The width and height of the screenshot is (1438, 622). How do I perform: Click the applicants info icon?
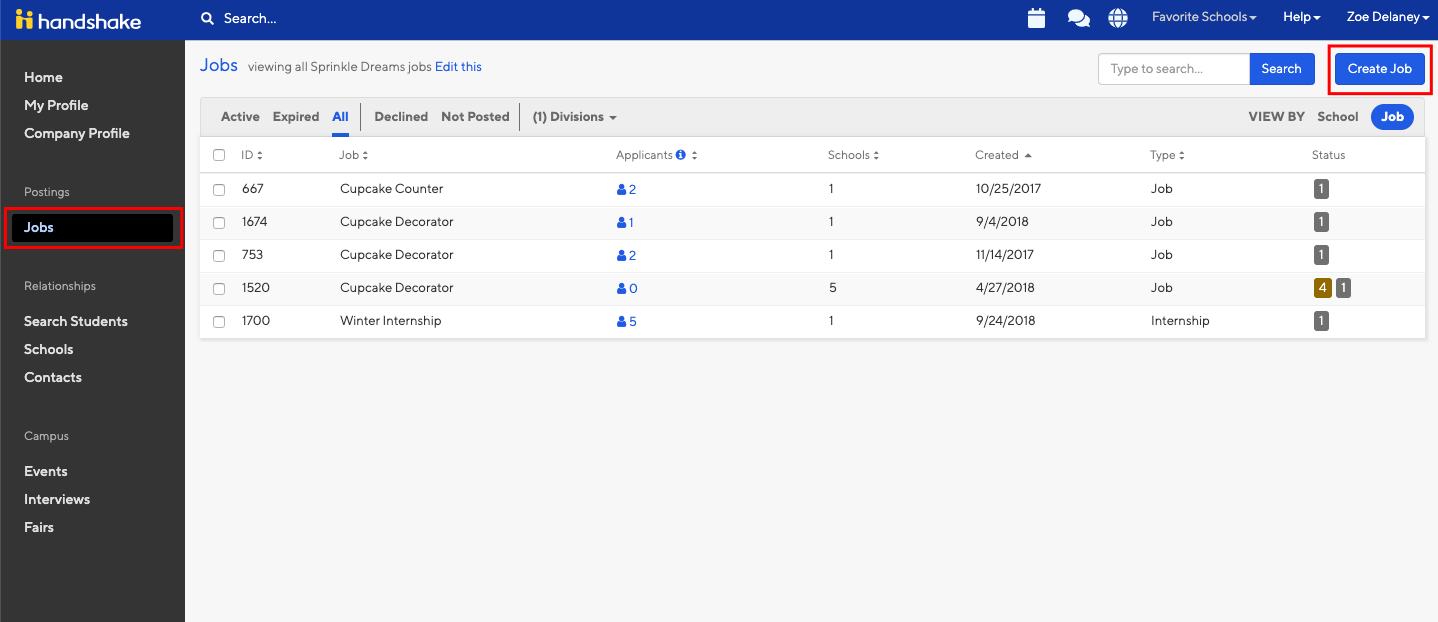point(681,155)
